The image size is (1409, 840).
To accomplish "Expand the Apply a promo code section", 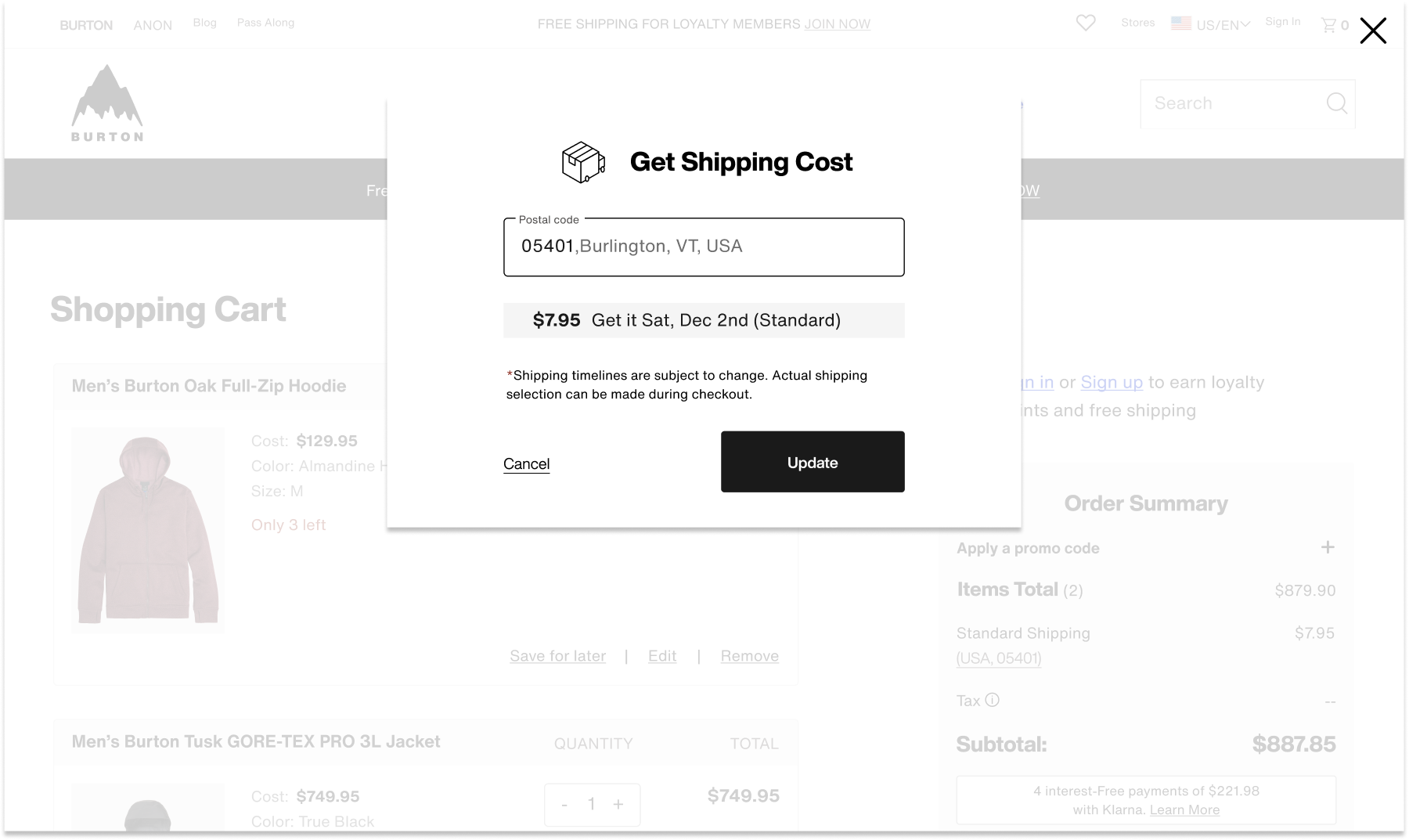I will click(x=1328, y=547).
